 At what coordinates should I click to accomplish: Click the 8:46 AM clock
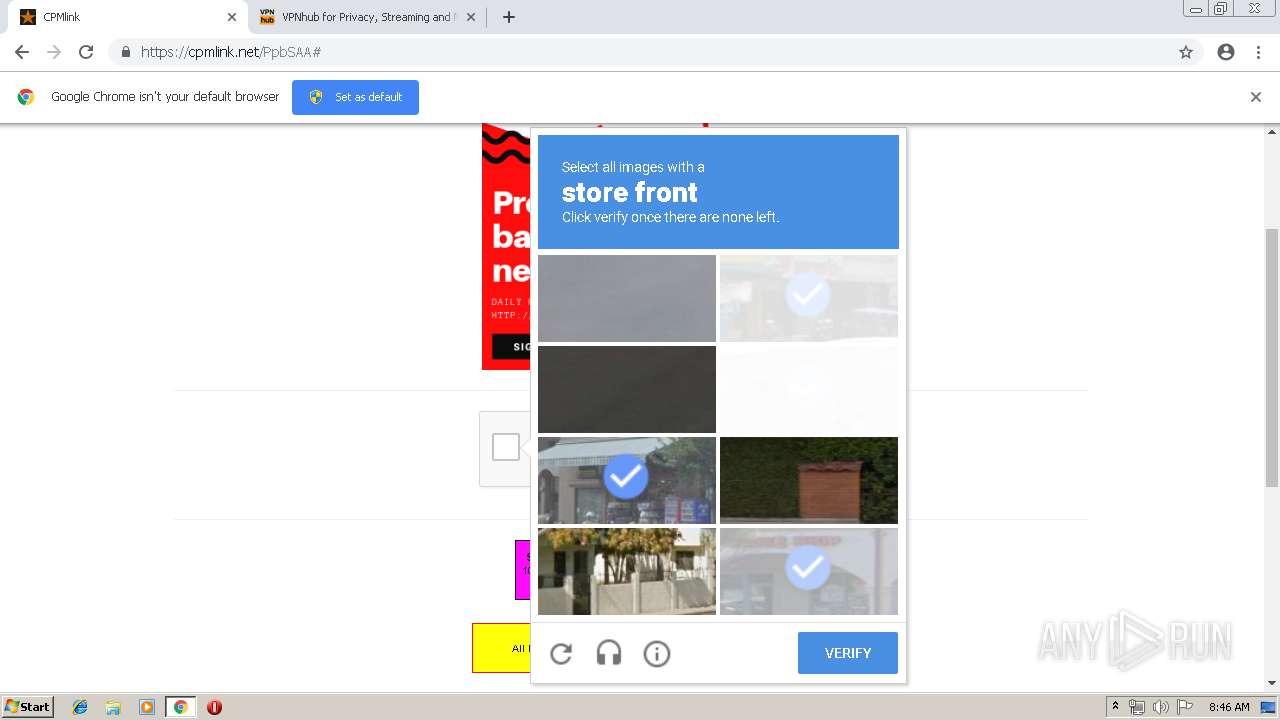pos(1229,707)
